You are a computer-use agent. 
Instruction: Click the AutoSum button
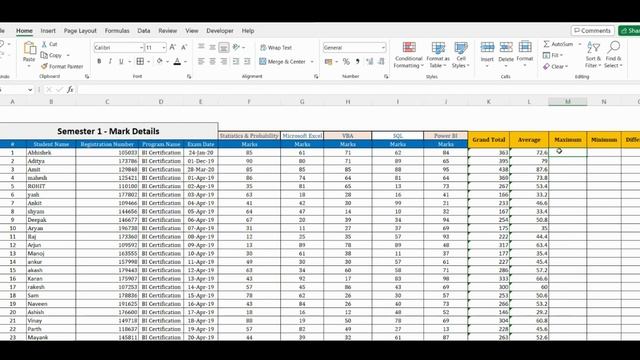pyautogui.click(x=558, y=44)
